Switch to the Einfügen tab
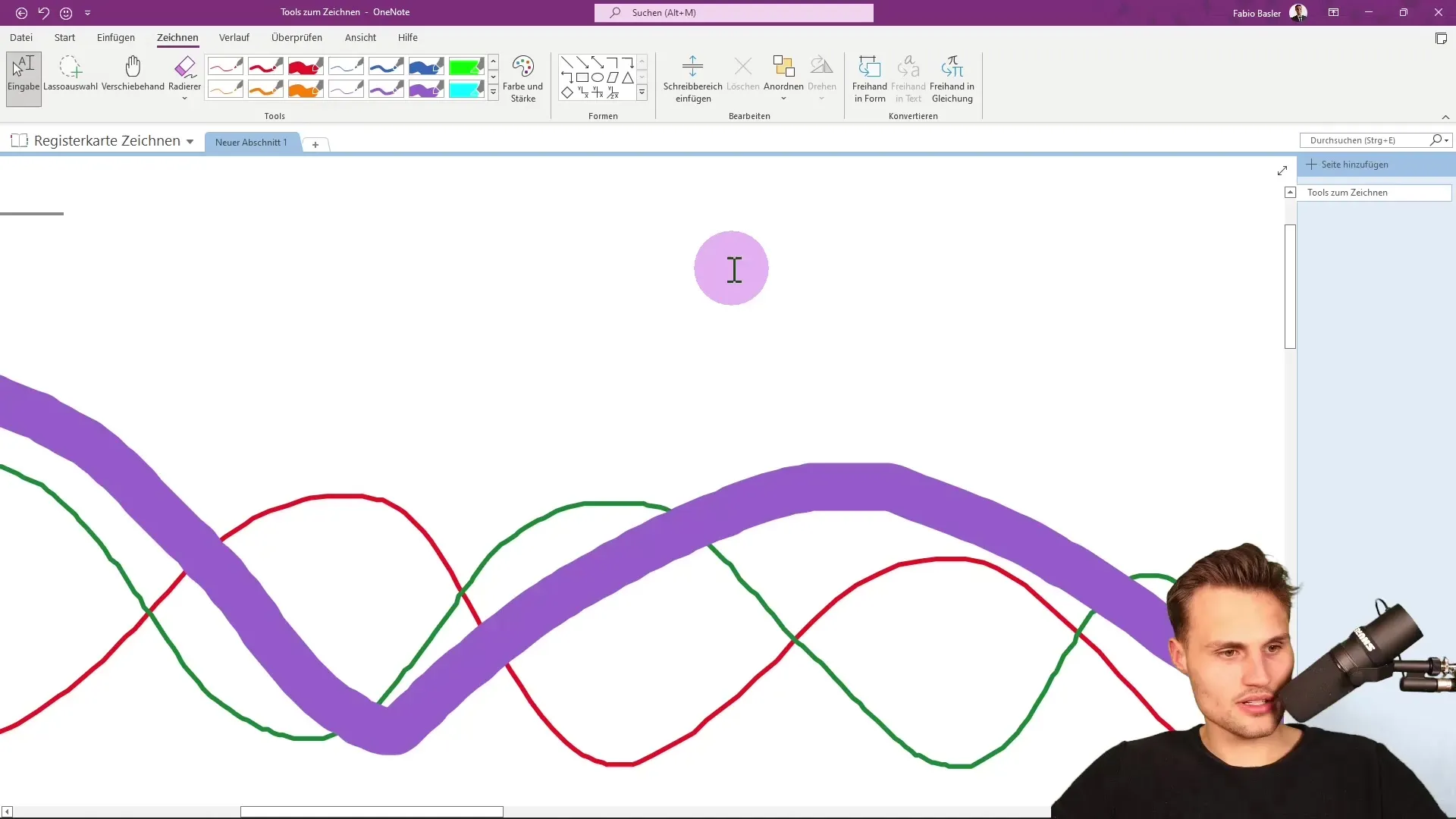Image resolution: width=1456 pixels, height=819 pixels. [x=116, y=37]
